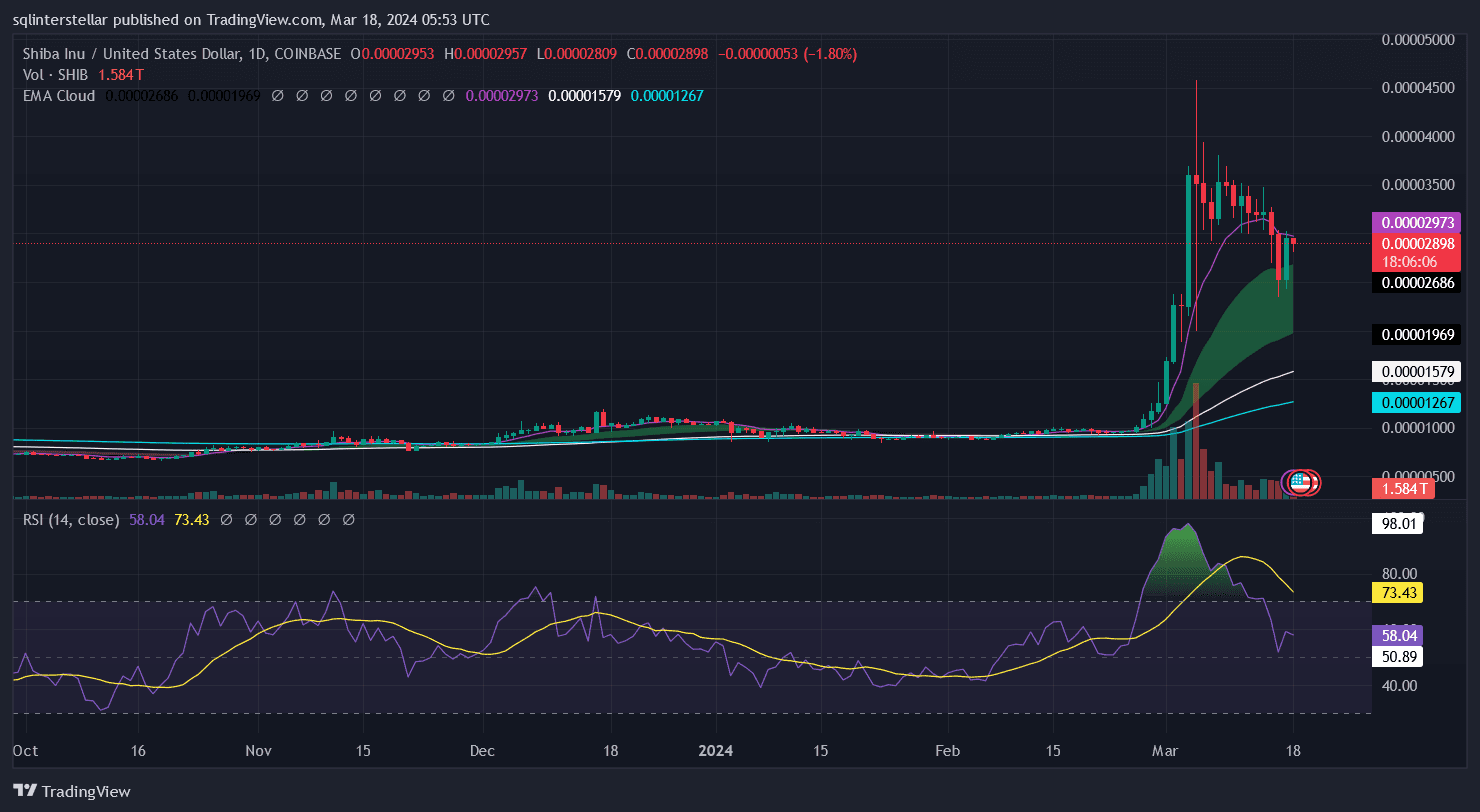Screen dimensions: 1480x812
Task: Click the 98.01 RSI upper band label
Action: (x=1396, y=525)
